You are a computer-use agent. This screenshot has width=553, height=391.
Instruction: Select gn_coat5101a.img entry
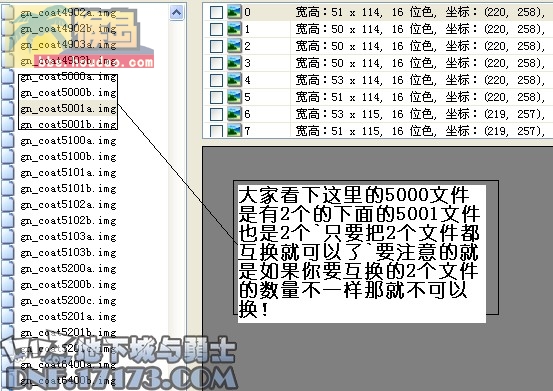(x=68, y=173)
